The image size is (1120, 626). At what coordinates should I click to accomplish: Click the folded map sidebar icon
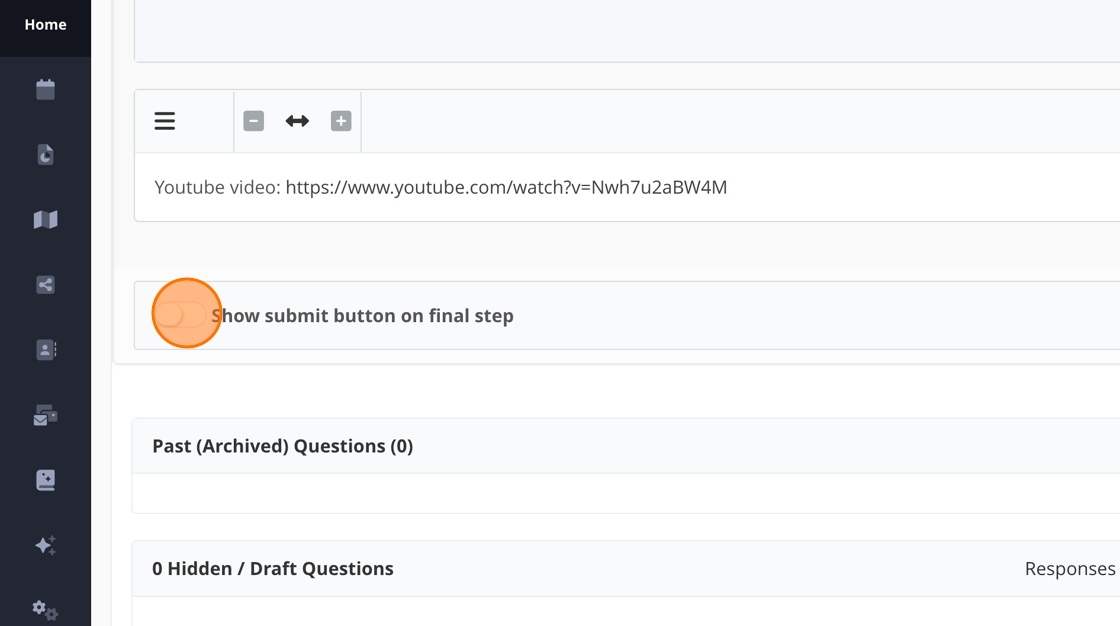click(45, 220)
